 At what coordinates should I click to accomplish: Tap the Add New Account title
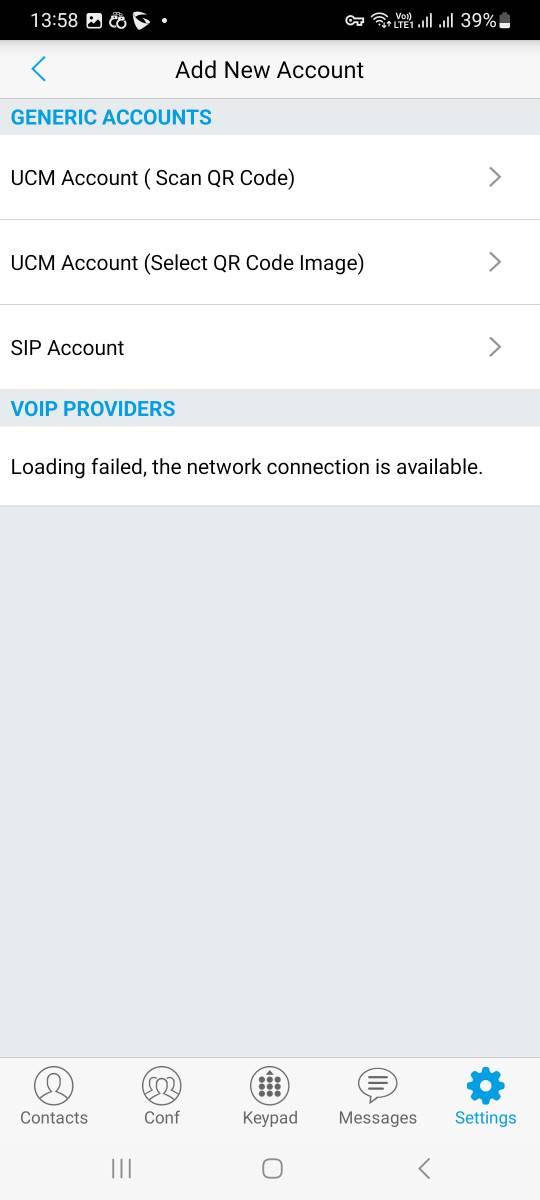coord(270,70)
